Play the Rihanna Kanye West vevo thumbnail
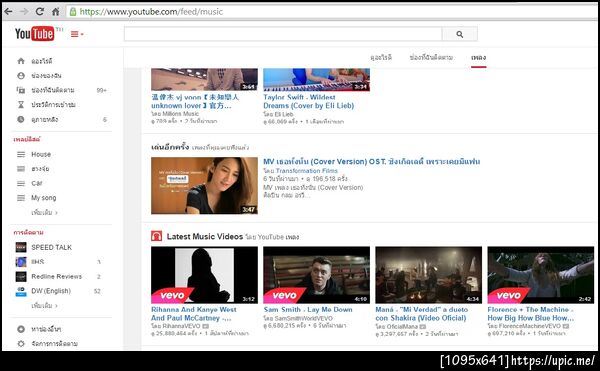Image resolution: width=600 pixels, height=371 pixels. click(x=204, y=275)
